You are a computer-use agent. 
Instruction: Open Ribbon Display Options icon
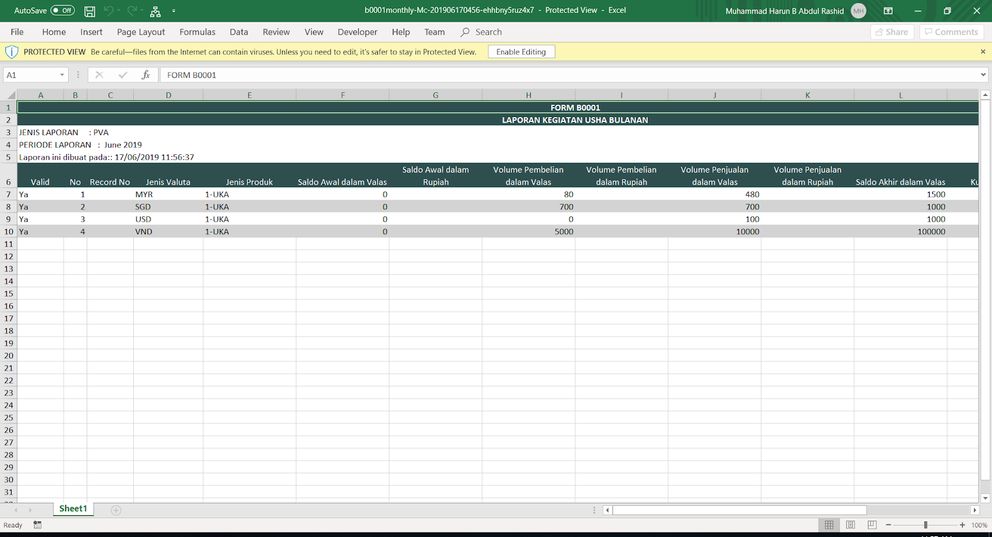[888, 11]
